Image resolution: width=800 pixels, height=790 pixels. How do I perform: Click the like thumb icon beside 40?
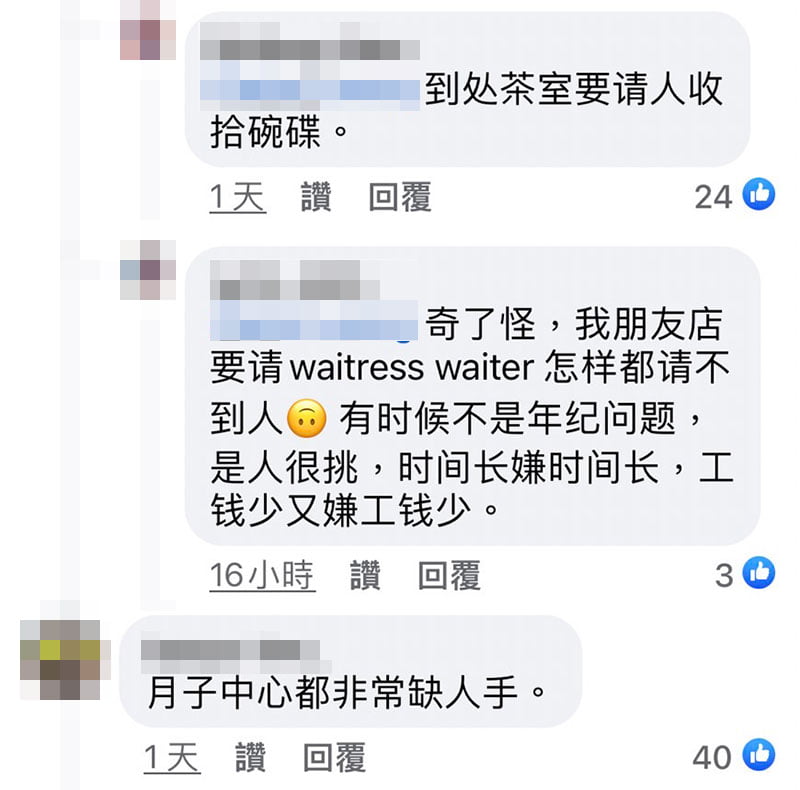759,754
